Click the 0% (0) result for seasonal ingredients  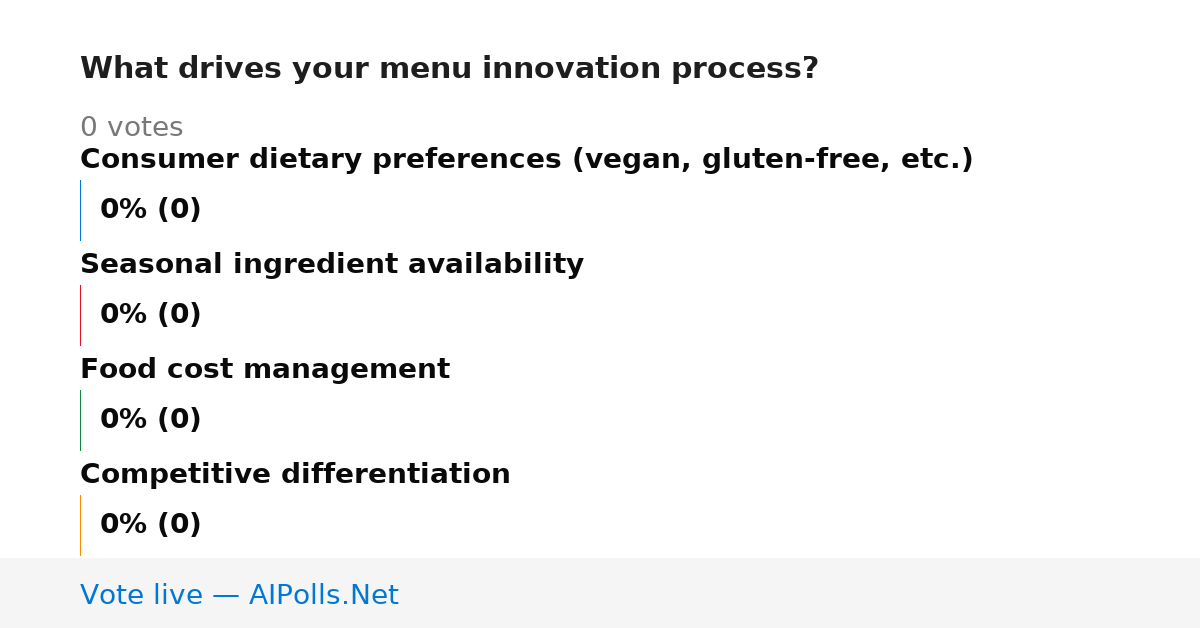(x=151, y=315)
